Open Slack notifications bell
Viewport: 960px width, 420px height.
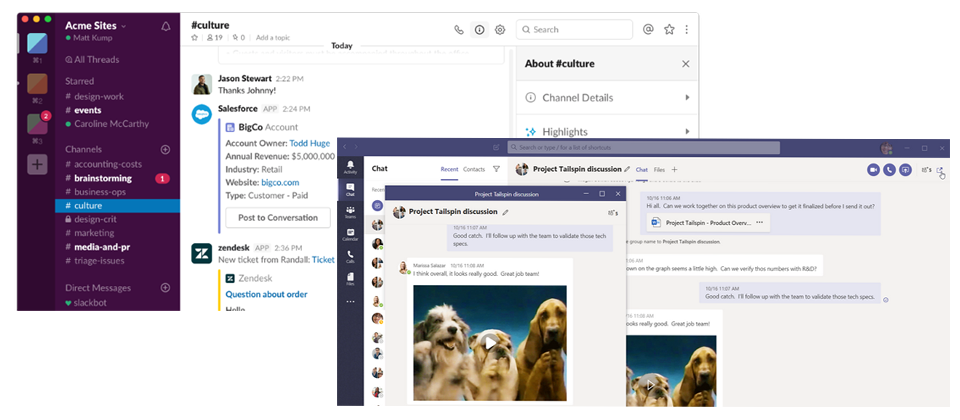[166, 26]
